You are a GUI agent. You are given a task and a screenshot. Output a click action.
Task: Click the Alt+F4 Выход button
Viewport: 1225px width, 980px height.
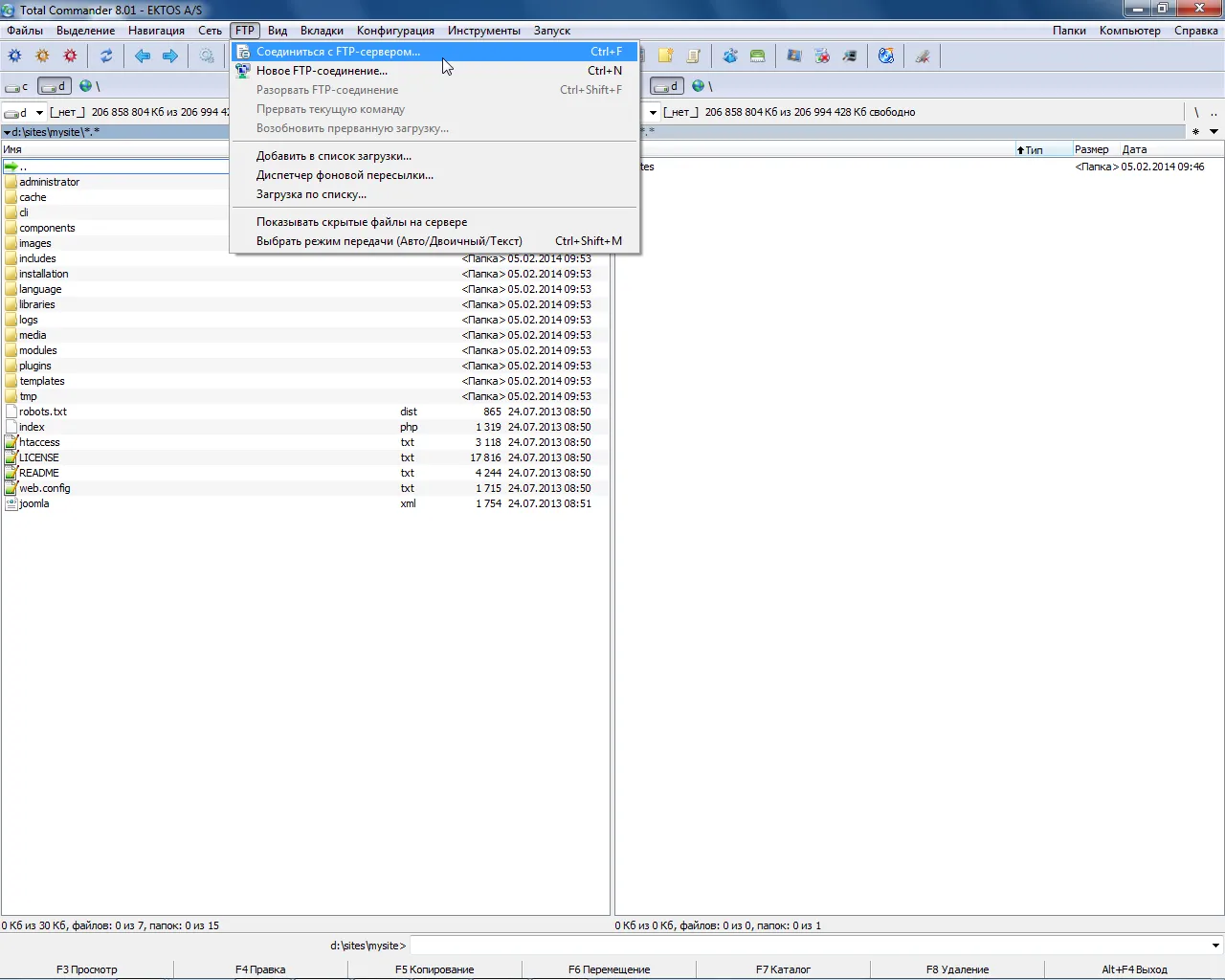coord(1134,969)
